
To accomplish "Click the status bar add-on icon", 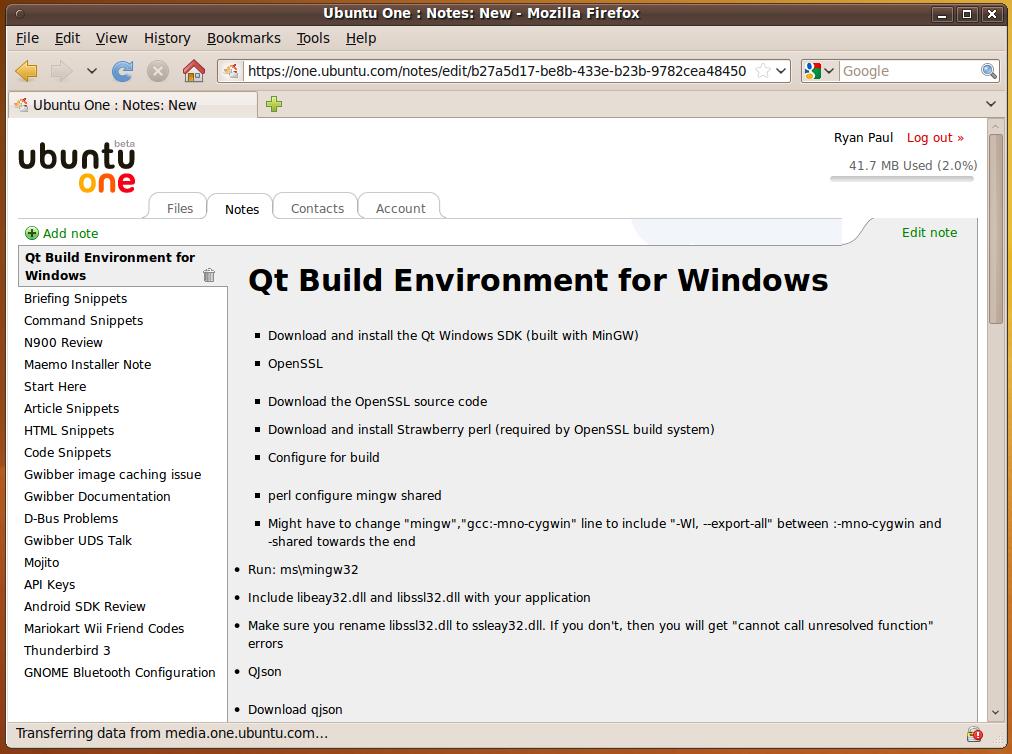I will tap(975, 734).
